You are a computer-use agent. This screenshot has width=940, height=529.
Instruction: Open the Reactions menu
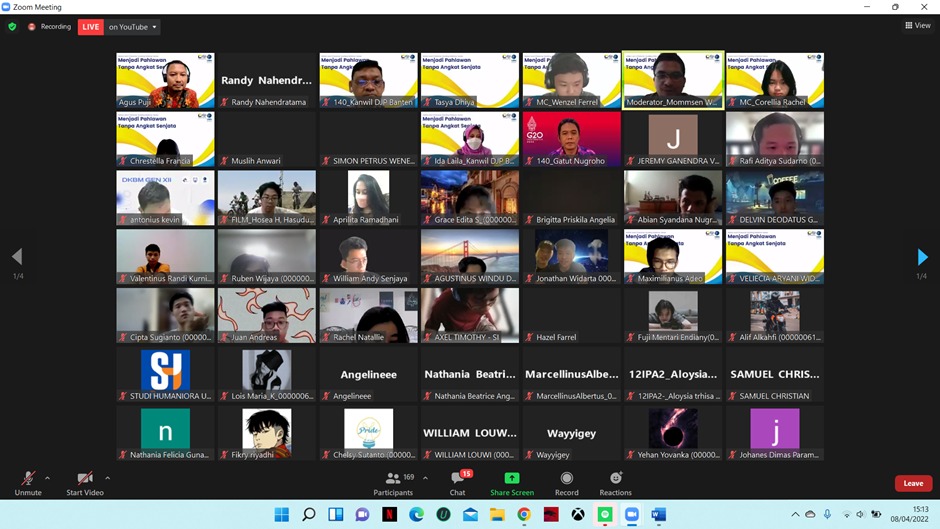615,479
